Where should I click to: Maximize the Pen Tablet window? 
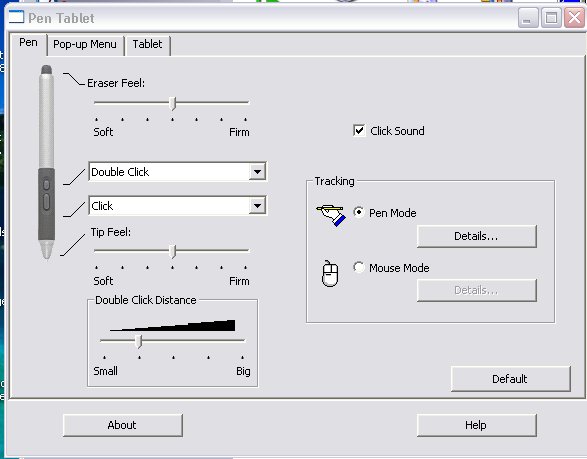coord(551,18)
